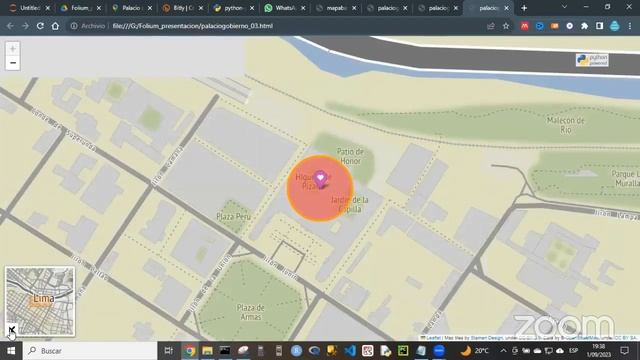The image size is (640, 360).
Task: Open Task View on the taskbar
Action: (168, 351)
